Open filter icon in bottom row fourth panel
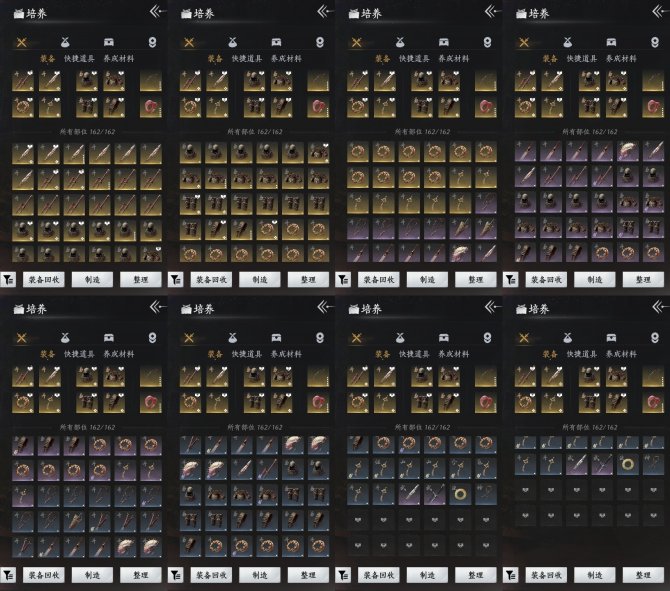This screenshot has width=670, height=591. coord(511,575)
